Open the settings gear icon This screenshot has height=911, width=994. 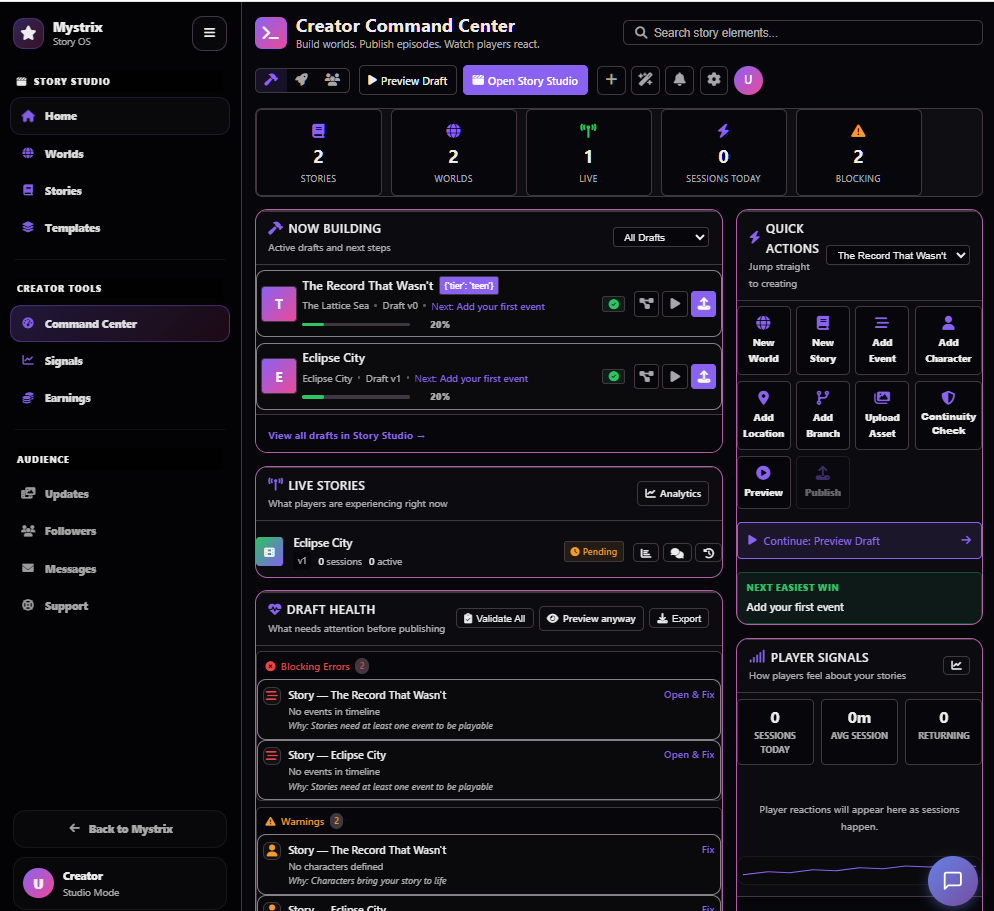click(714, 80)
